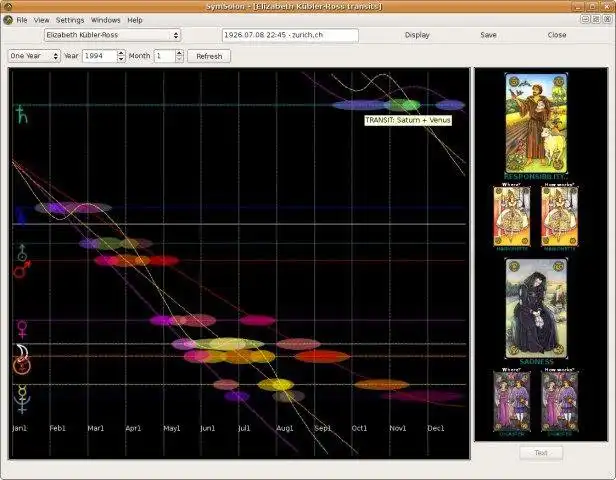Image resolution: width=616 pixels, height=480 pixels.
Task: Select the Sadness tarot card image
Action: point(535,307)
